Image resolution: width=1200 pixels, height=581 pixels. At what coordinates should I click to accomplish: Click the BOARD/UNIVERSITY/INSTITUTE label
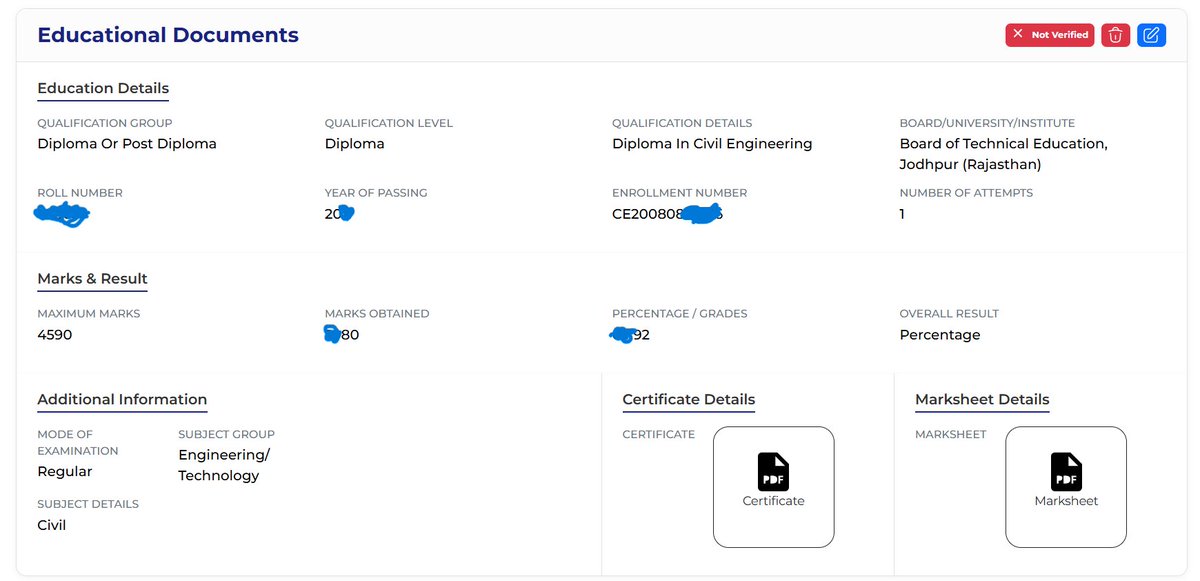(x=988, y=123)
